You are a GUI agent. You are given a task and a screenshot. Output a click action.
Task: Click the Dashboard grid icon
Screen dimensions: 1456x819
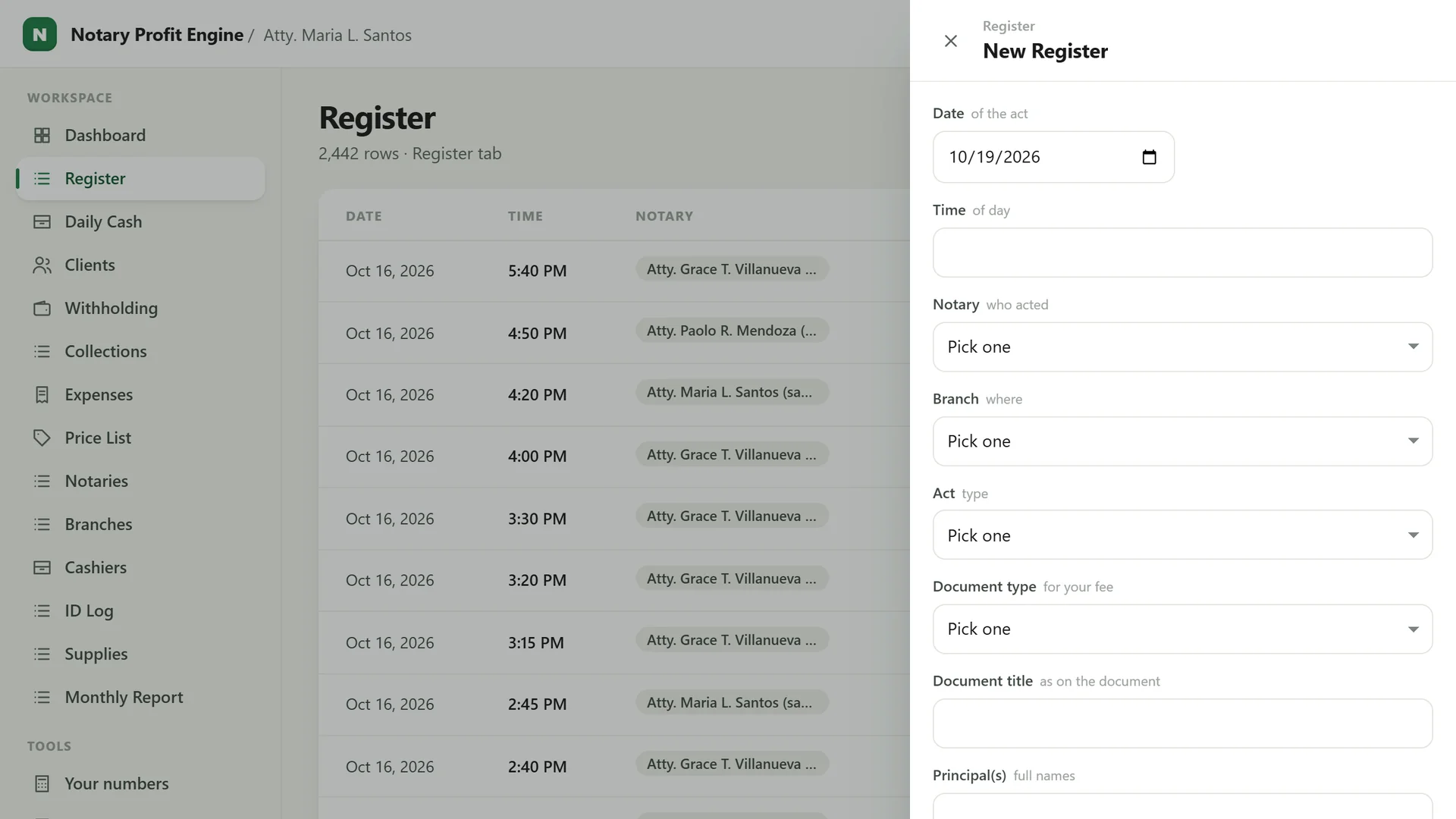coord(42,135)
